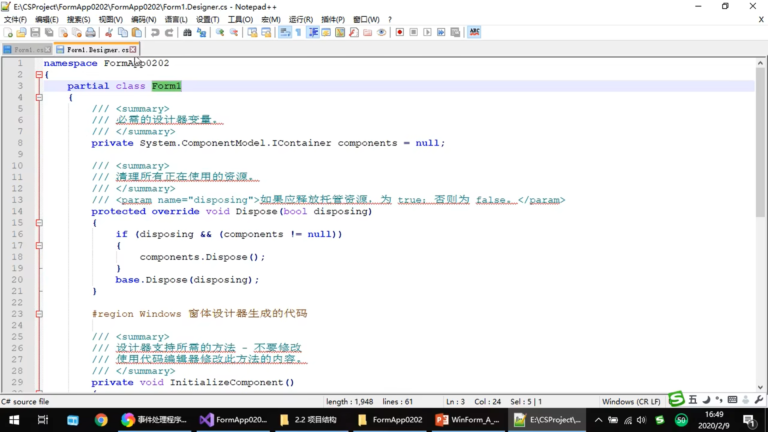Click the user defined language icon

coord(326,32)
